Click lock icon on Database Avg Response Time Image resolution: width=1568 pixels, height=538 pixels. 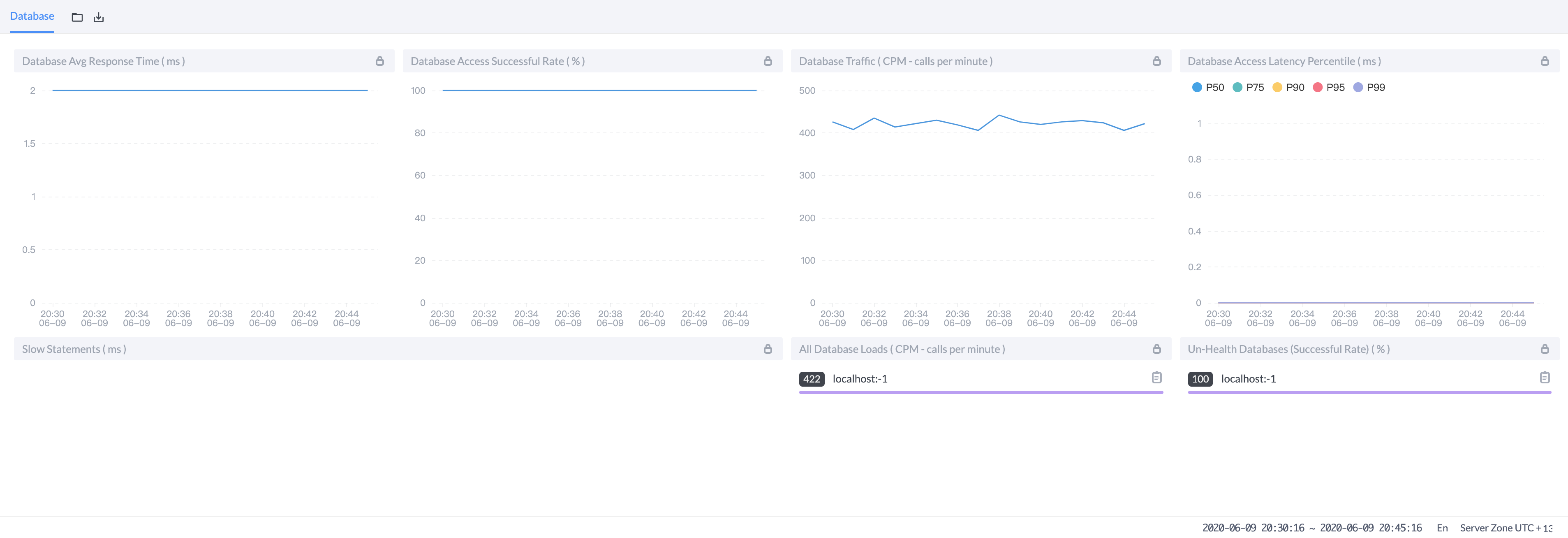click(x=380, y=61)
